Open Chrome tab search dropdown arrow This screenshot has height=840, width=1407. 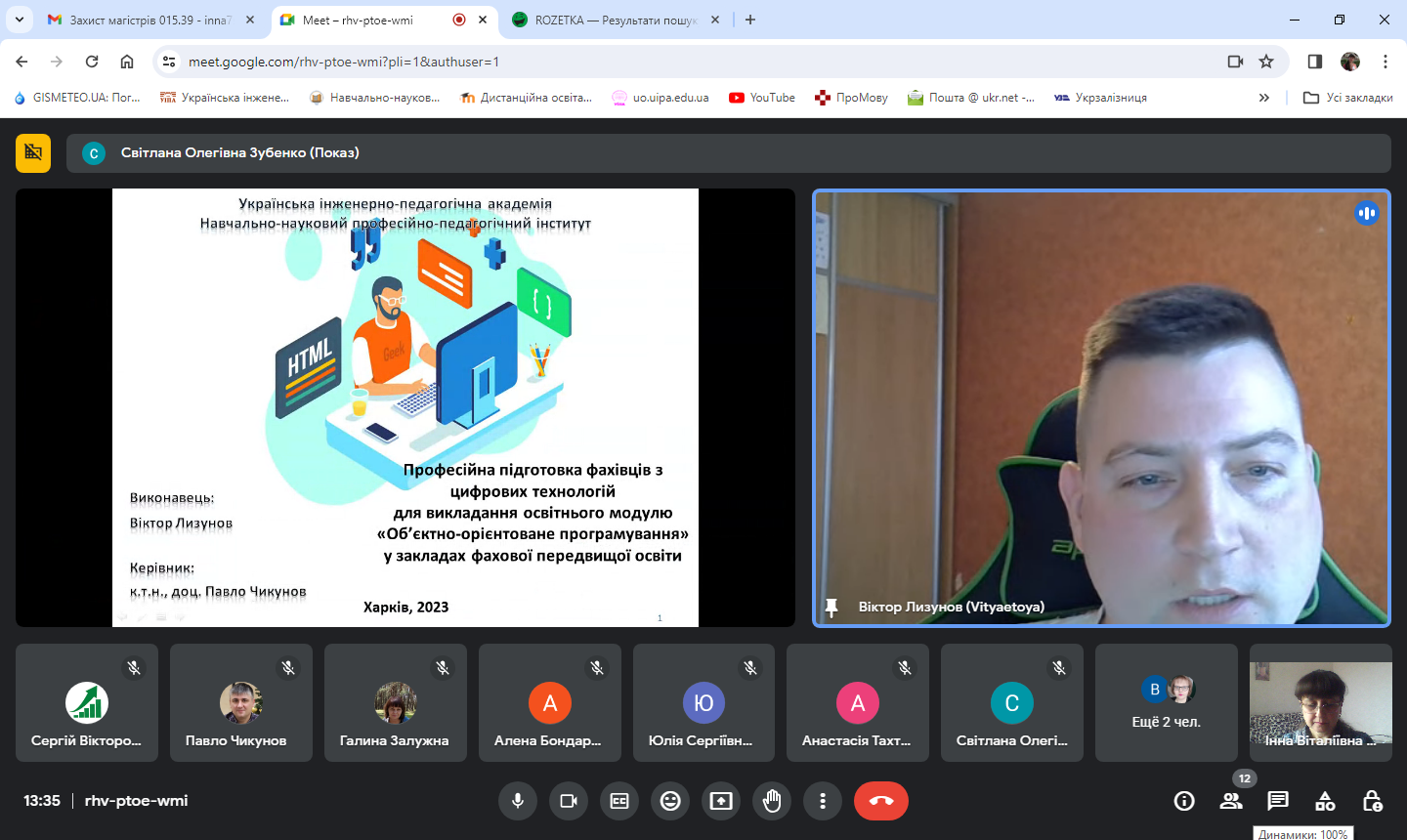pos(20,20)
